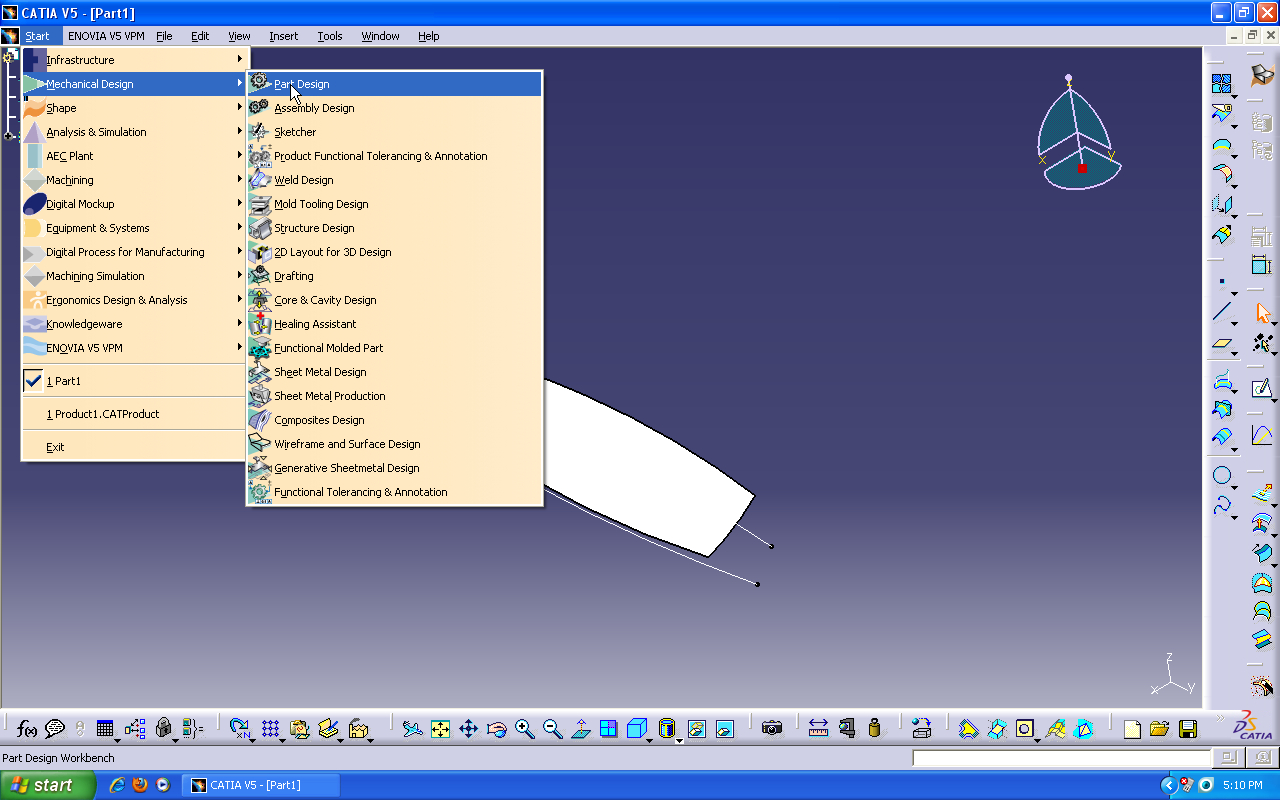Click the Formula f(x) icon
The height and width of the screenshot is (800, 1280).
27,729
